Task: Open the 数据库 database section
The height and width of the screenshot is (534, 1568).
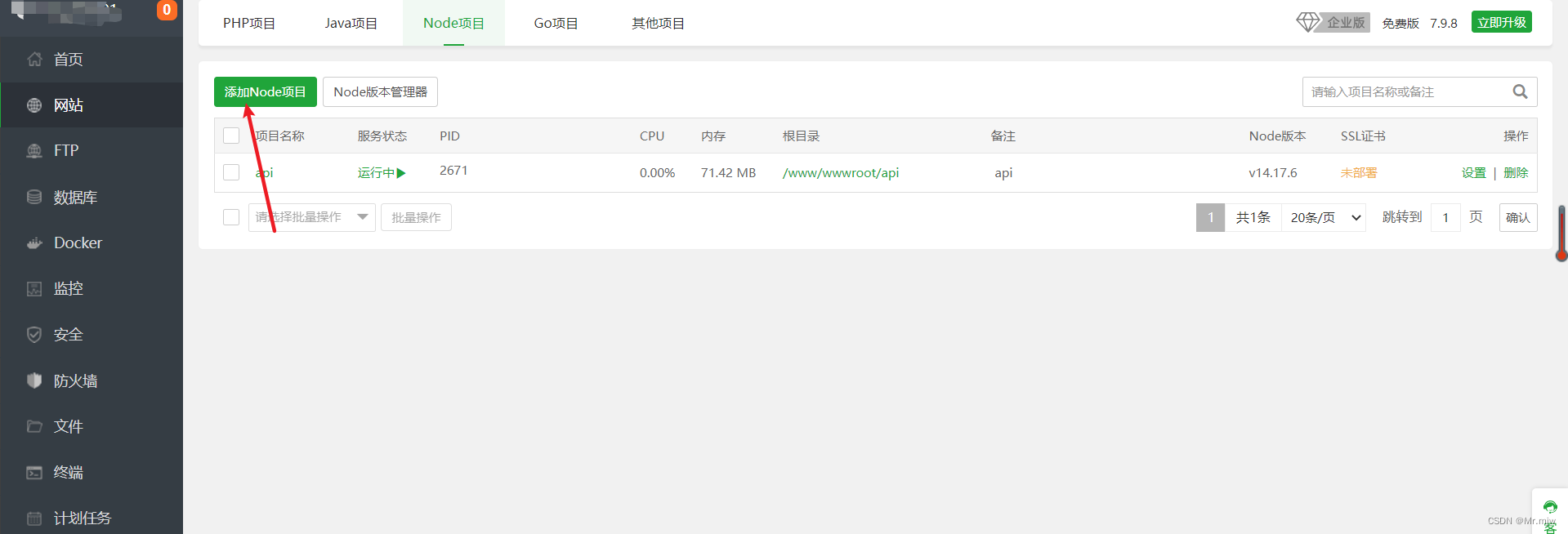Action: (x=92, y=197)
